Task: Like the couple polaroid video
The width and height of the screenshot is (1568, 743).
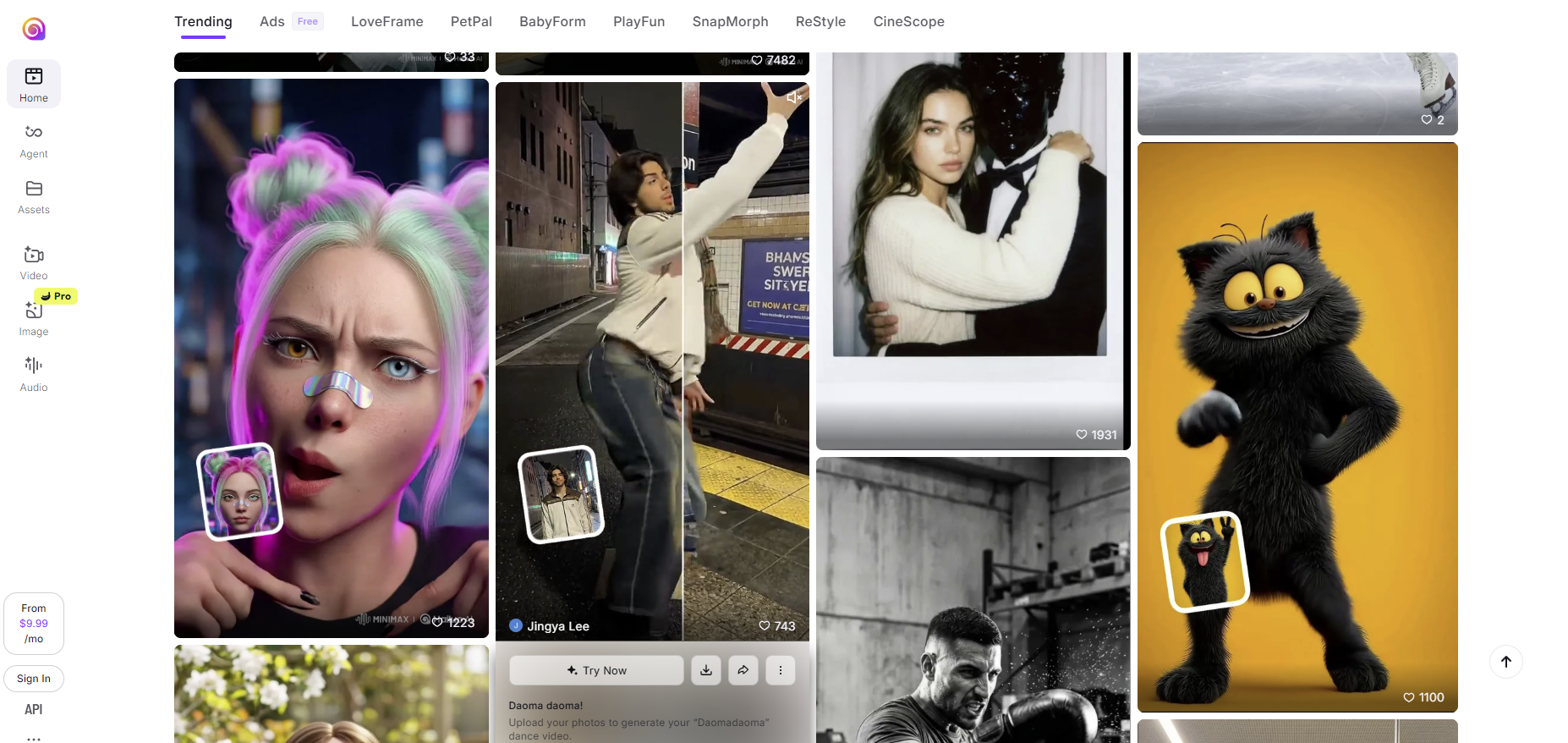Action: [1082, 435]
